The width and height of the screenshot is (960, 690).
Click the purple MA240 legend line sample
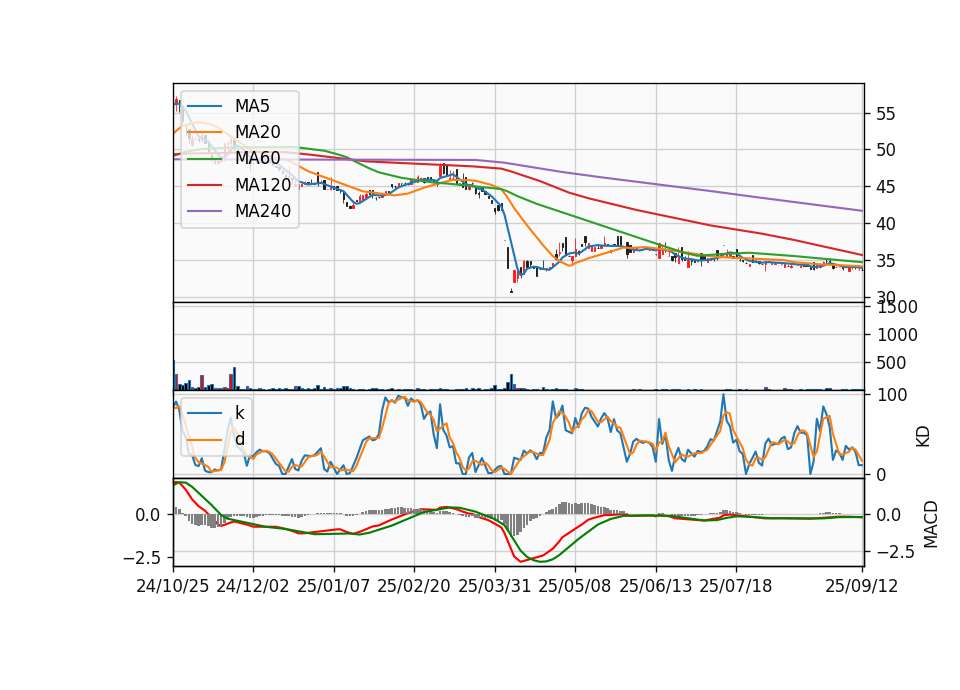pyautogui.click(x=204, y=211)
